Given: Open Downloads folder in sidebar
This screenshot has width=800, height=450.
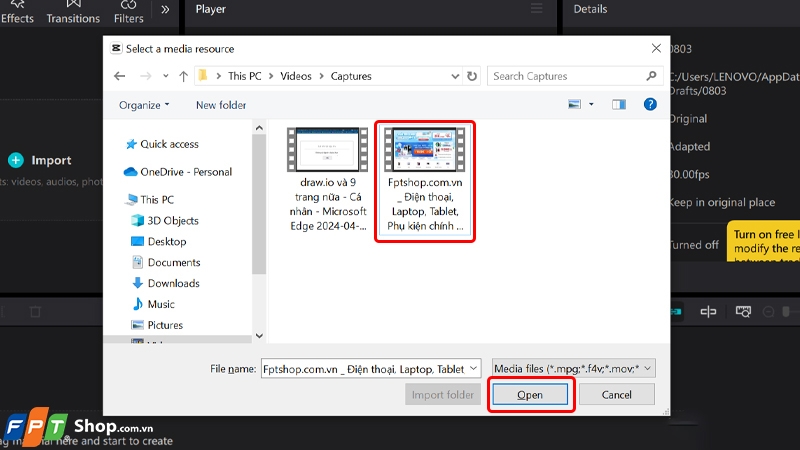Looking at the screenshot, I should (x=166, y=283).
